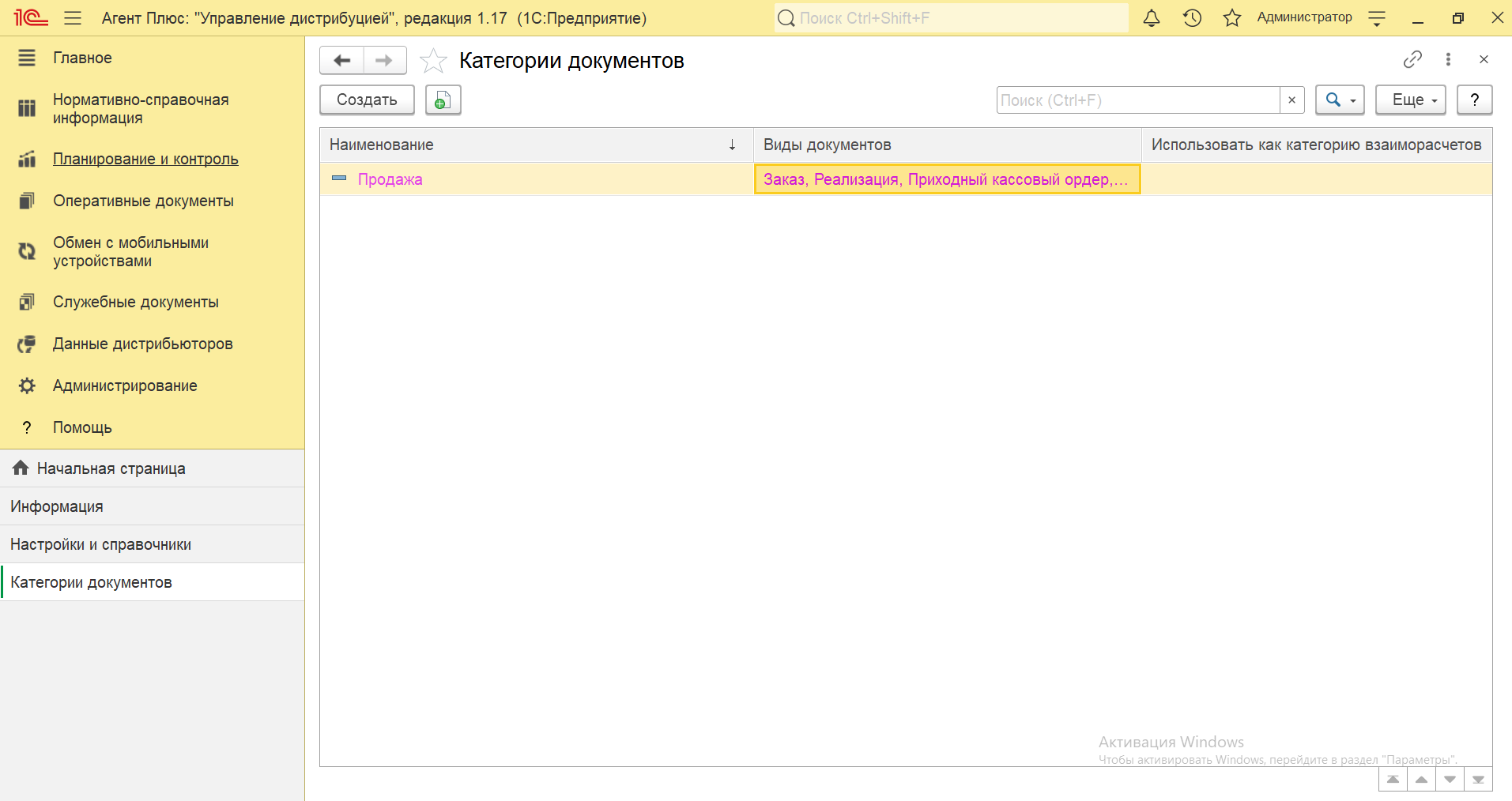
Task: Open the history clock icon
Action: point(1192,18)
